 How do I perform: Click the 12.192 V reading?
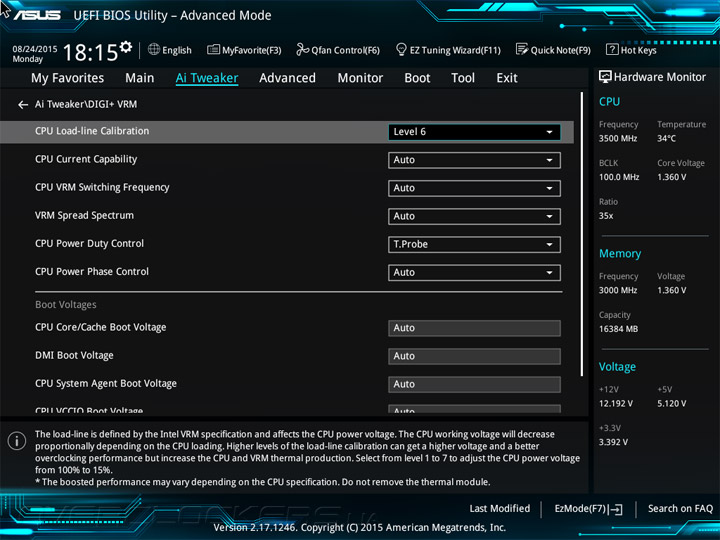pyautogui.click(x=616, y=404)
